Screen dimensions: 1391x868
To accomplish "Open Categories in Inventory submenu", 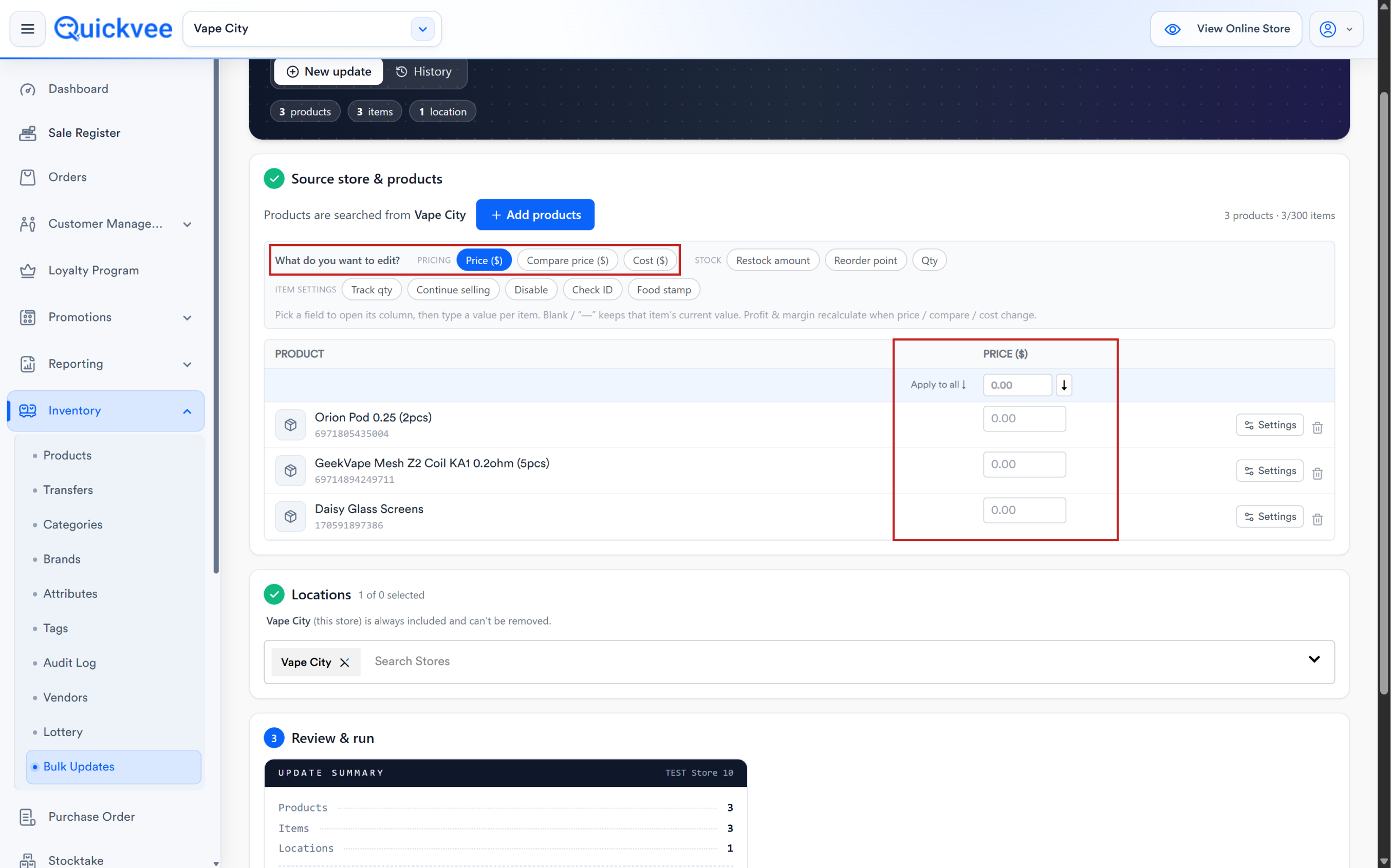I will tap(73, 525).
